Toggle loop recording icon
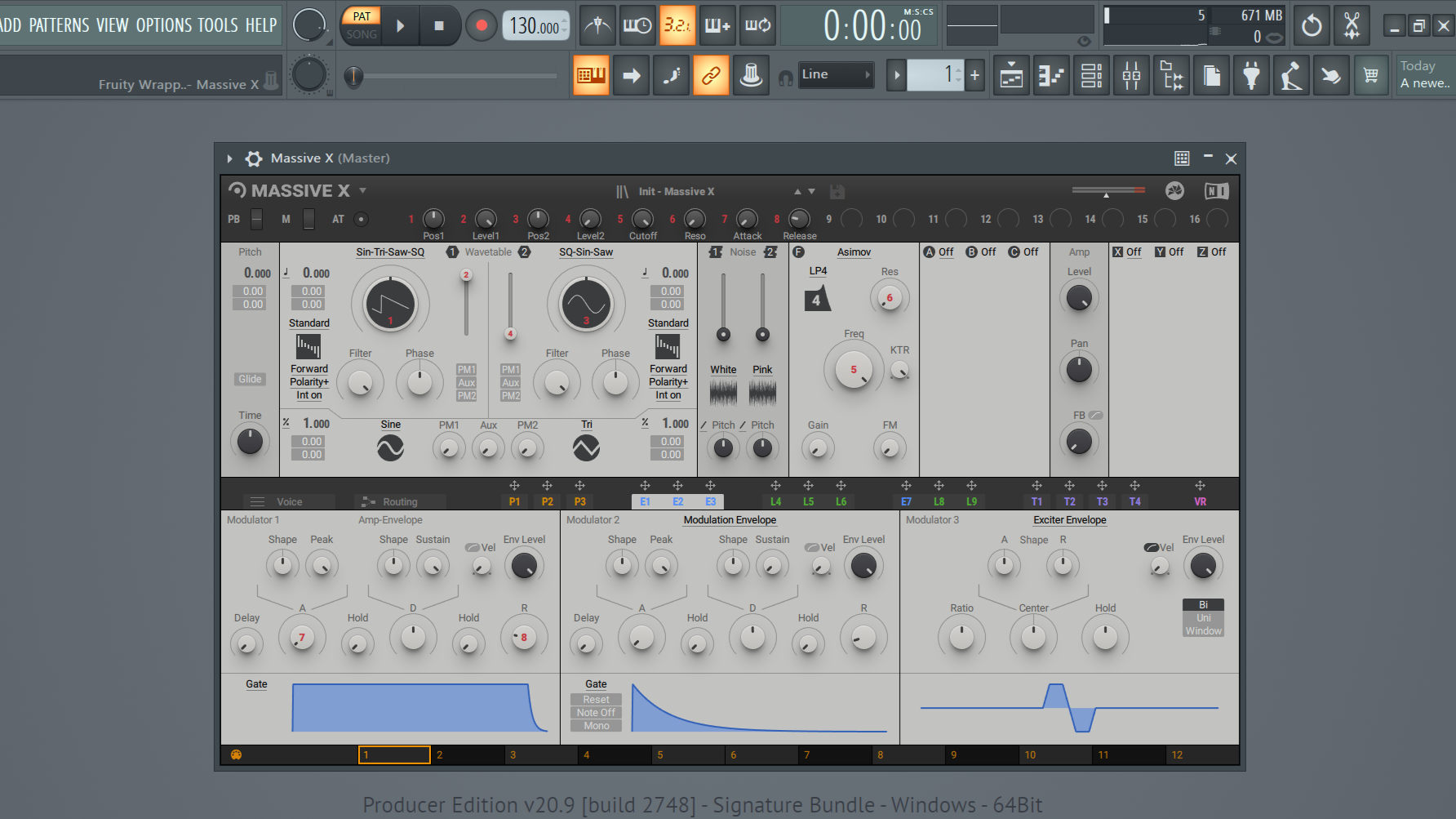Screen dimensions: 1456x819 757,26
